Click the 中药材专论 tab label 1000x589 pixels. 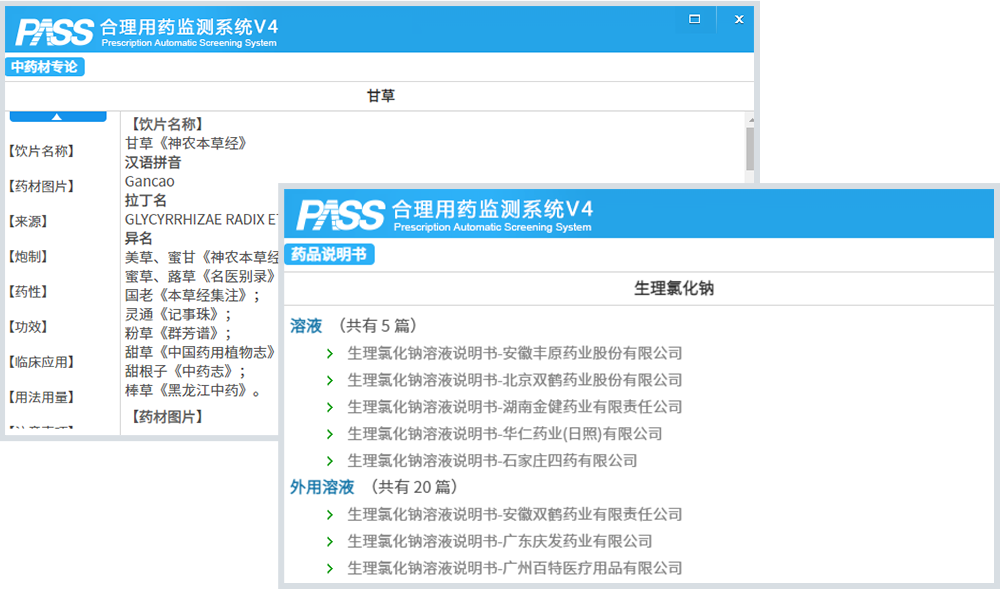click(44, 67)
